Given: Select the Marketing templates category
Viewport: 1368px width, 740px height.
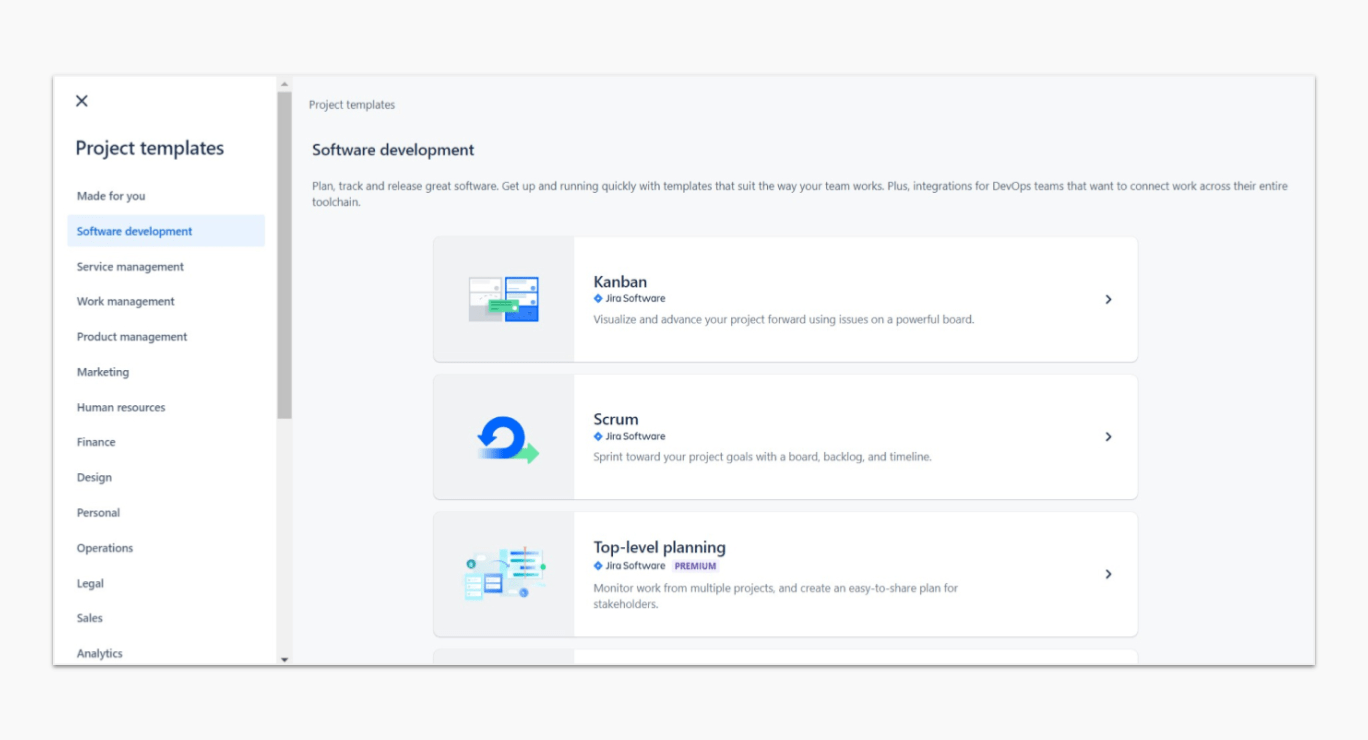Looking at the screenshot, I should click(x=103, y=372).
